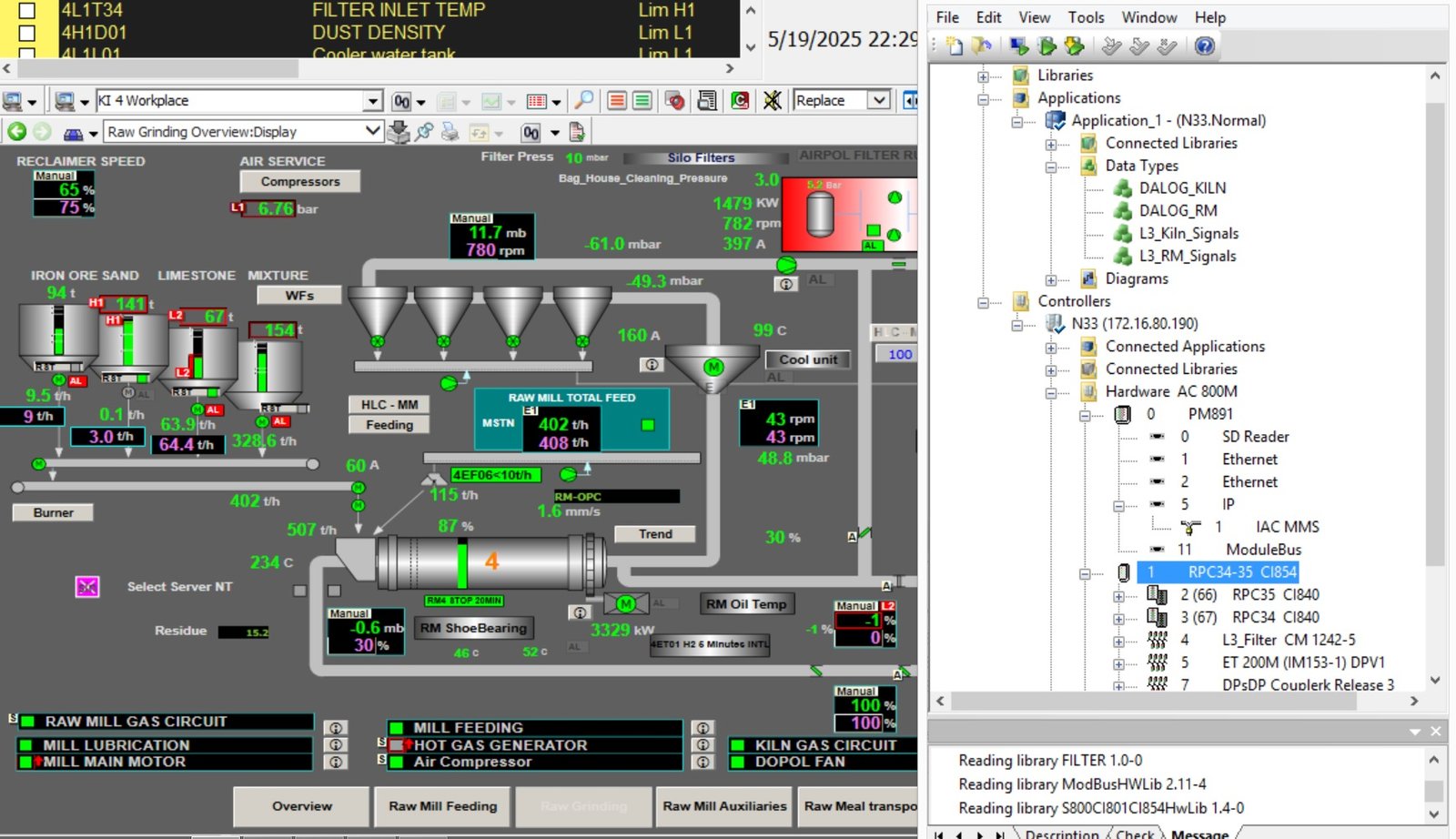
Task: Click the magnifier find icon in toolbar
Action: (x=584, y=100)
